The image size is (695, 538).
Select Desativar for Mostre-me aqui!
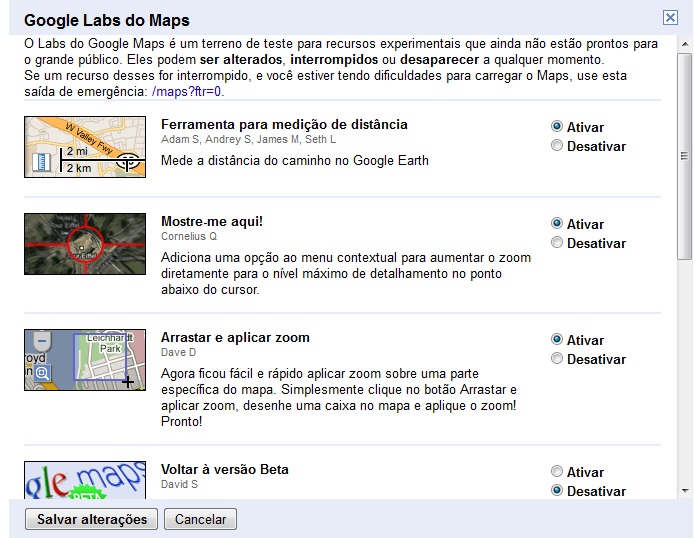point(557,242)
